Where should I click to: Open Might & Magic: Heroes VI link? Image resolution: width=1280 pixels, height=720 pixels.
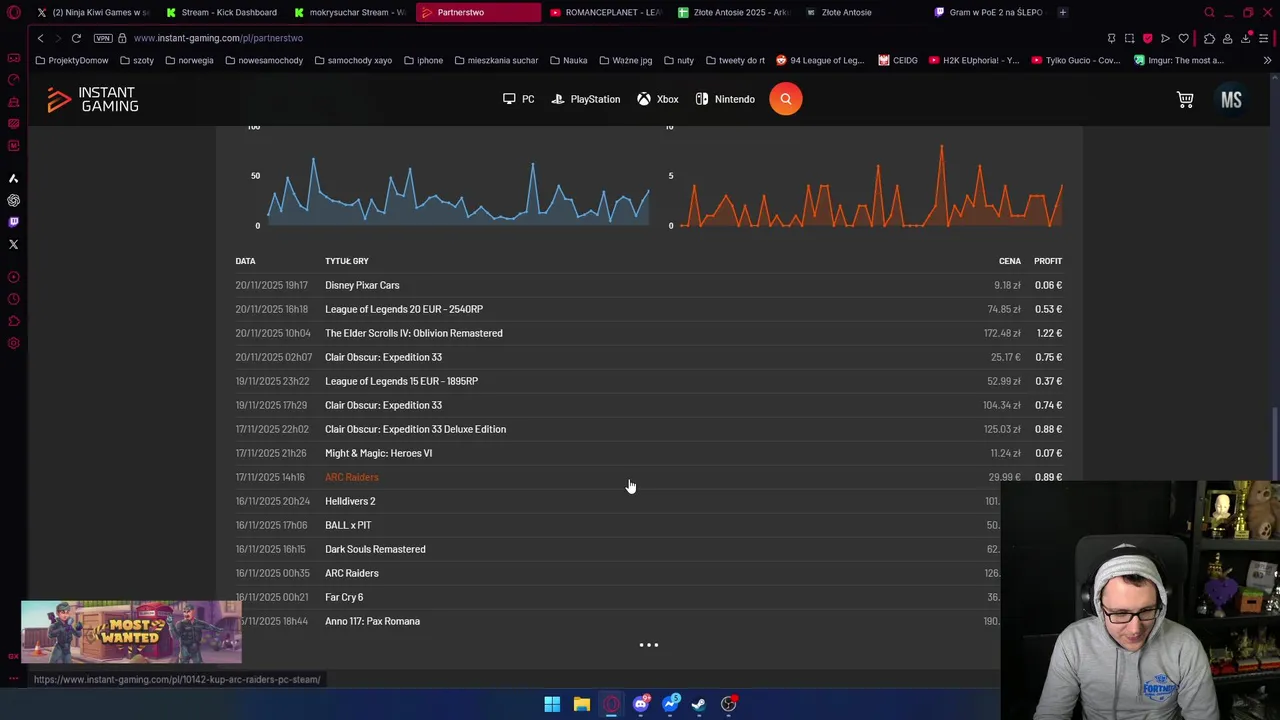378,453
